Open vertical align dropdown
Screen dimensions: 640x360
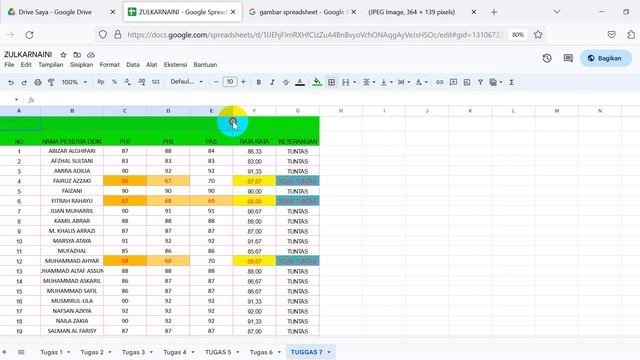tap(386, 82)
